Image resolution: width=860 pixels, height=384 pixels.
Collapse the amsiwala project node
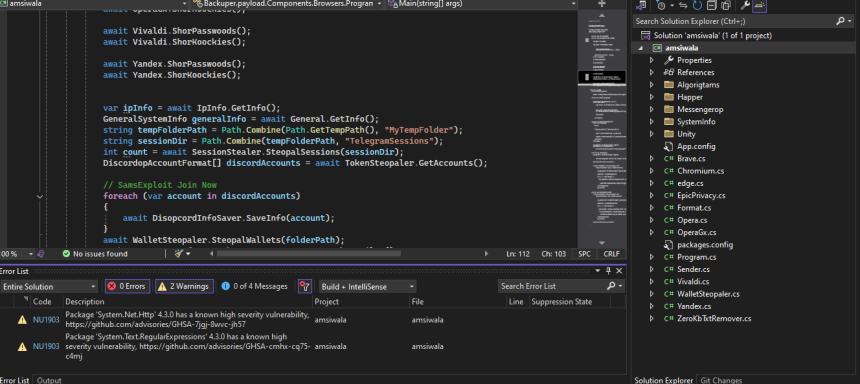pos(641,48)
